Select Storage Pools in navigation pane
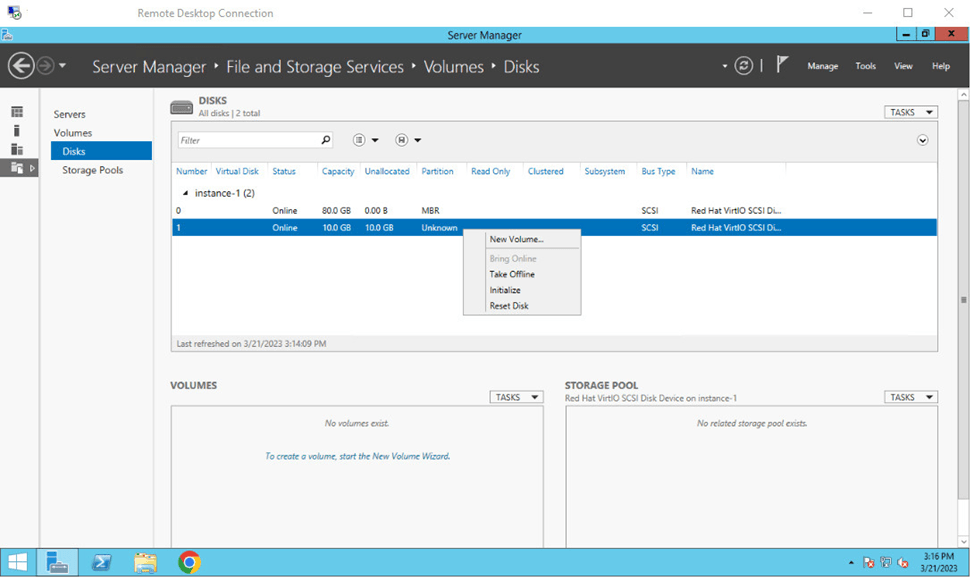 tap(93, 170)
